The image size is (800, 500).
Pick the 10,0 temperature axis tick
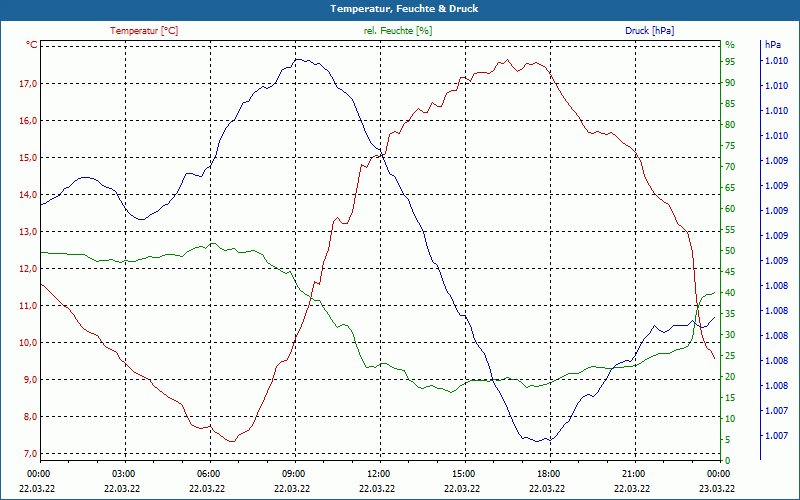pos(28,342)
